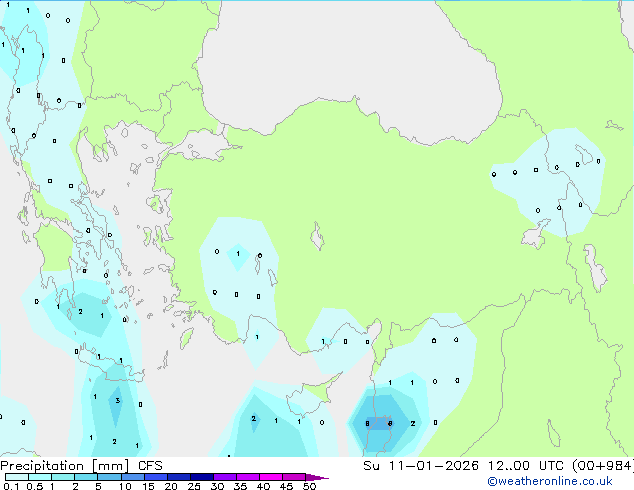Click the legend label '45'
The image size is (634, 490).
click(x=286, y=486)
